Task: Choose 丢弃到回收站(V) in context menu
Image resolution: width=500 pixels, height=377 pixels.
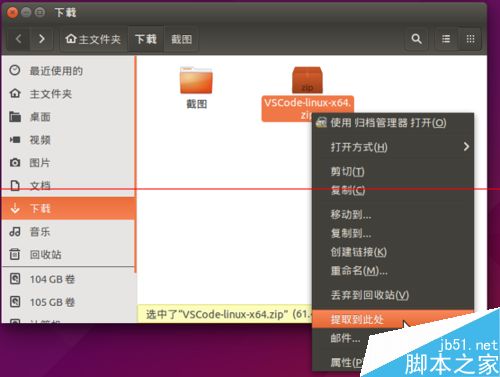Action: 393,295
